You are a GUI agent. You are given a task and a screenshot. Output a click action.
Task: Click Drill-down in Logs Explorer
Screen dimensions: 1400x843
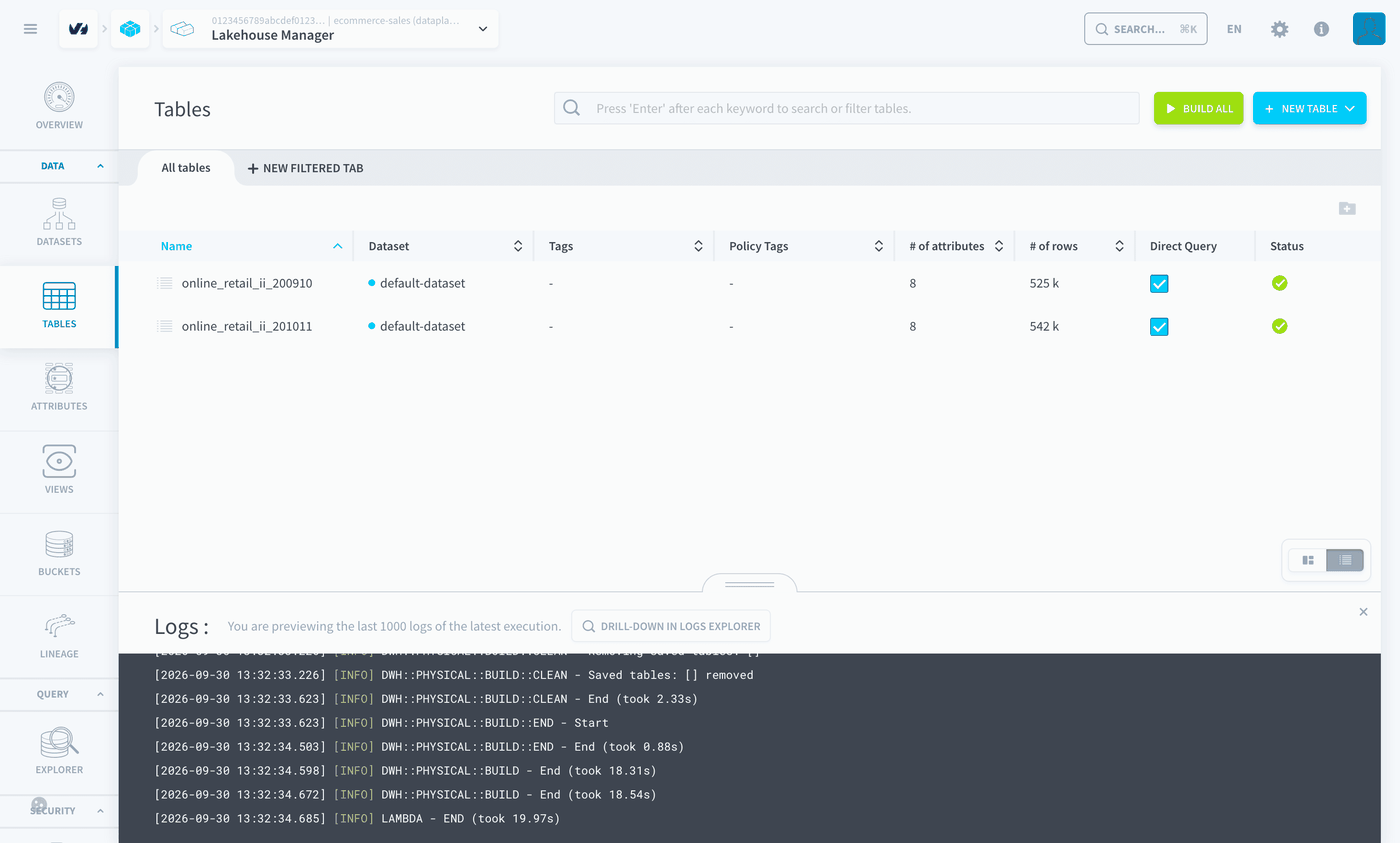click(671, 626)
